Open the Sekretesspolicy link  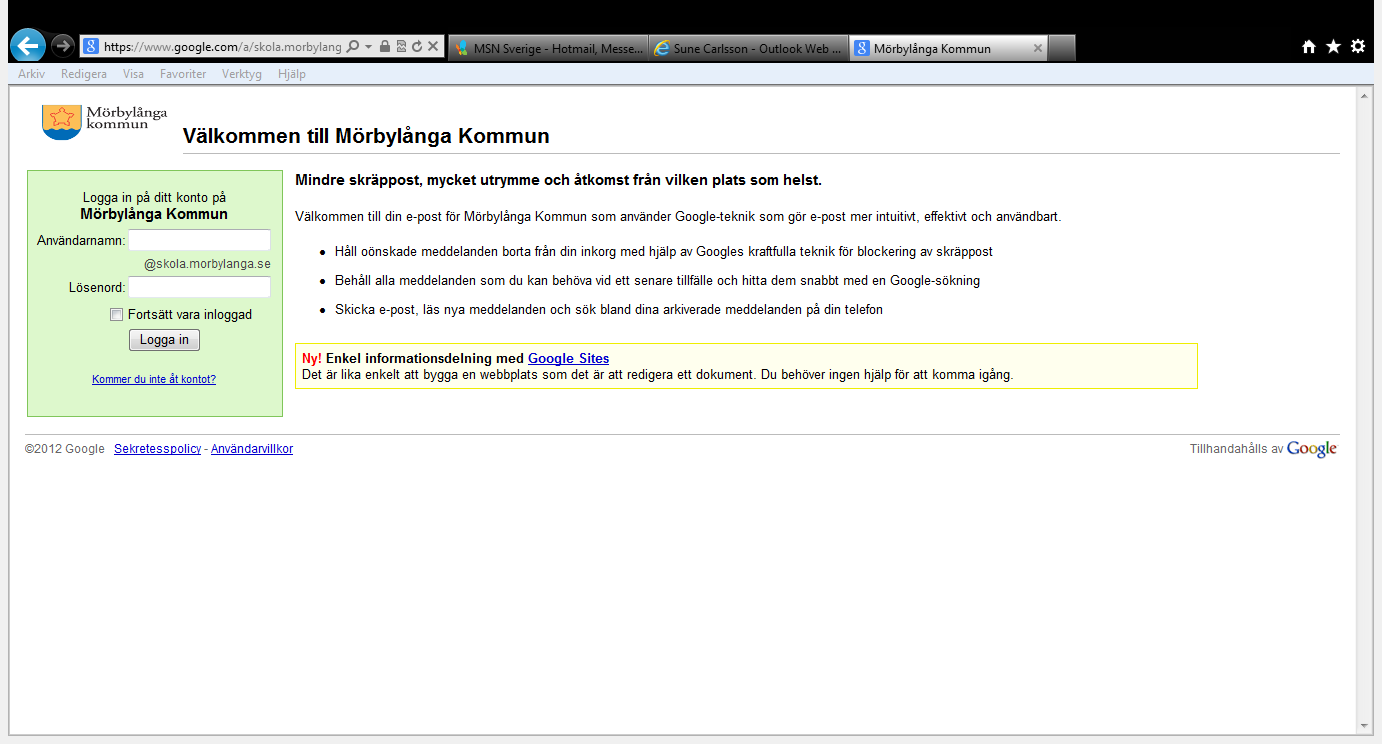(x=158, y=449)
